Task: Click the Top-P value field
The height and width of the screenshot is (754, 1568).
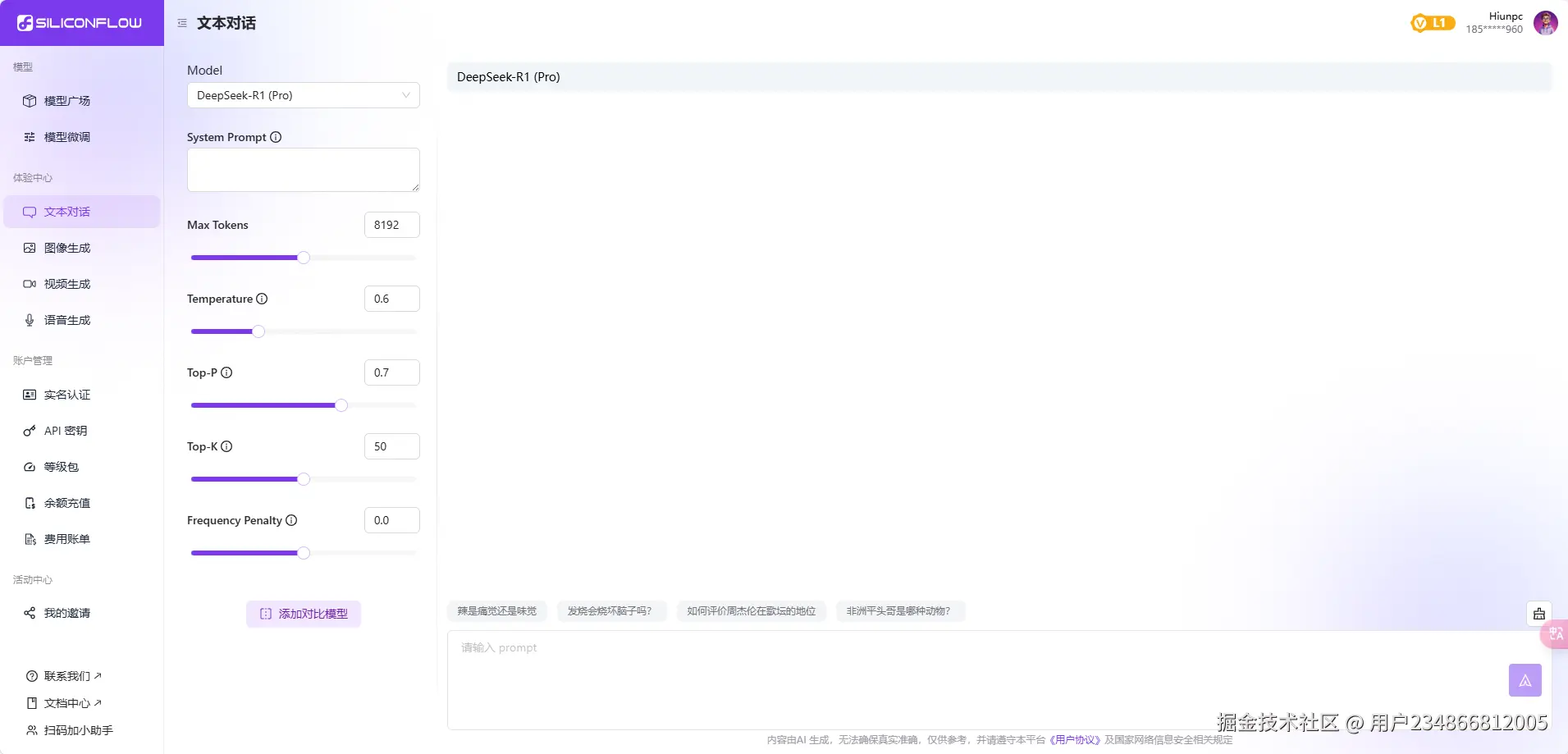Action: pyautogui.click(x=392, y=372)
